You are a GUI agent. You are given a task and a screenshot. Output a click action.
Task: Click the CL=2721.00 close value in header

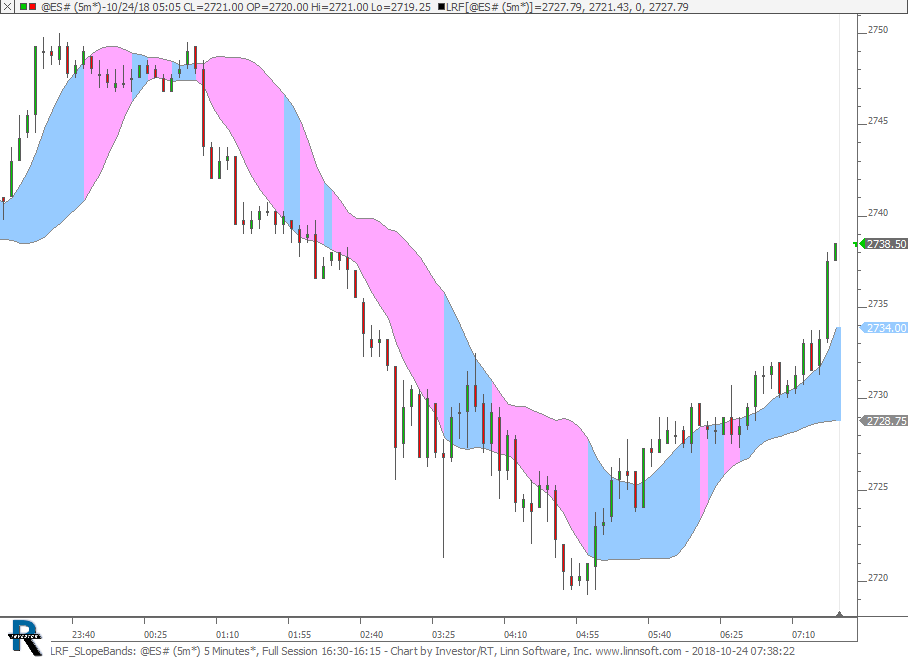(x=214, y=7)
